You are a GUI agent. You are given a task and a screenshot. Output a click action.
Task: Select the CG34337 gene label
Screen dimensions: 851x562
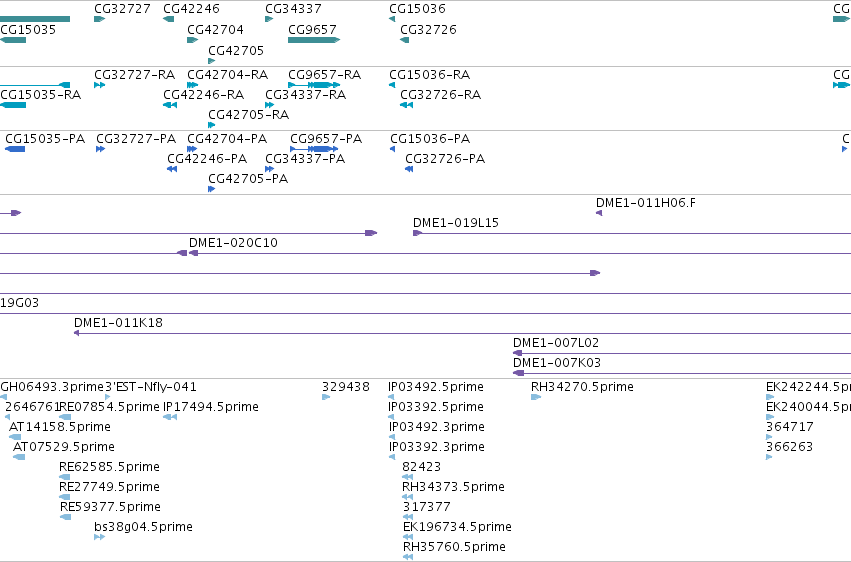pos(293,9)
